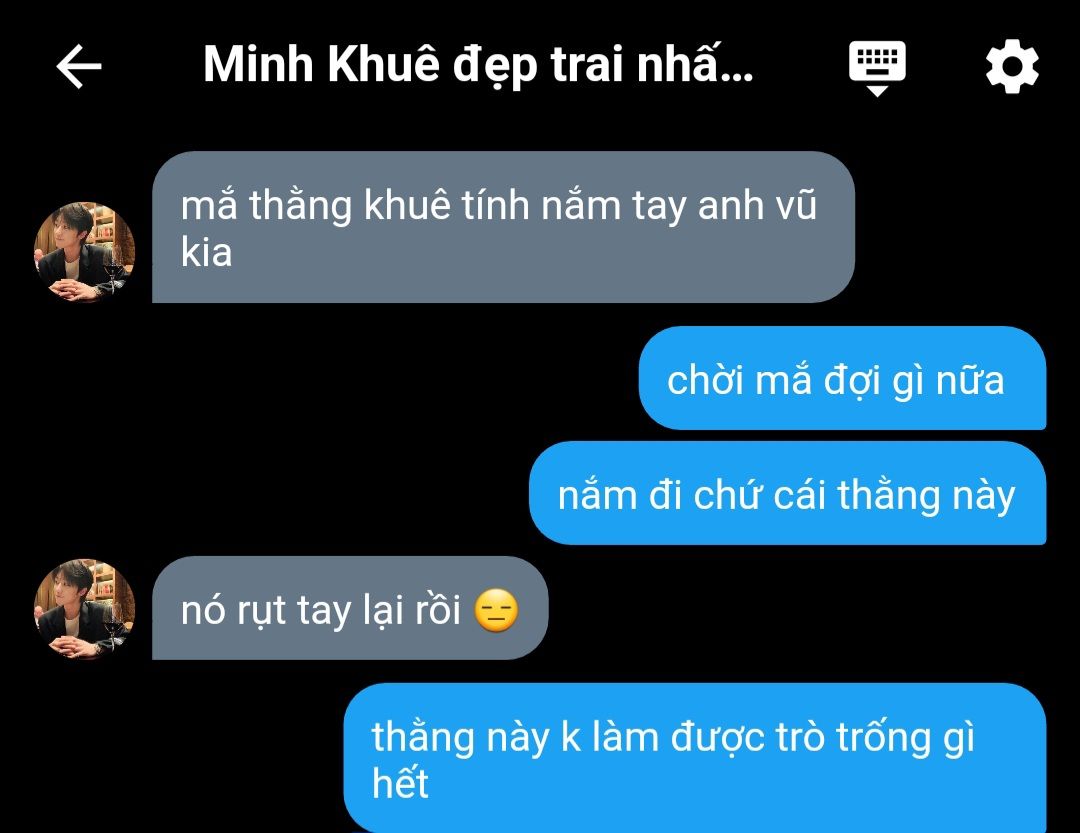
Task: Open chat settings gear icon
Action: (x=1012, y=66)
